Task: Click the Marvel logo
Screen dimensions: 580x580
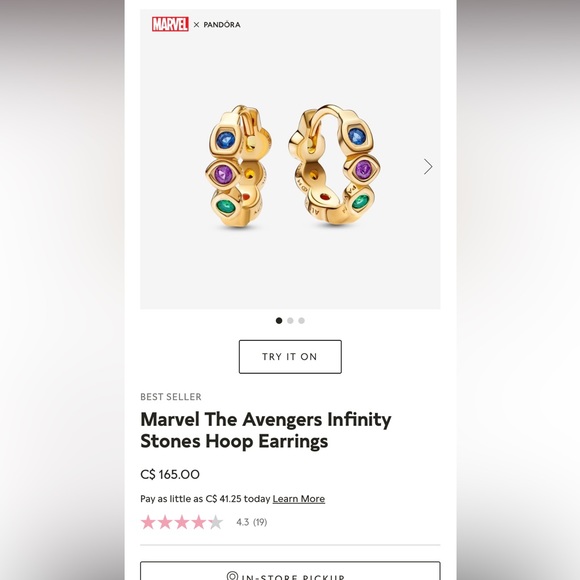Action: point(170,24)
